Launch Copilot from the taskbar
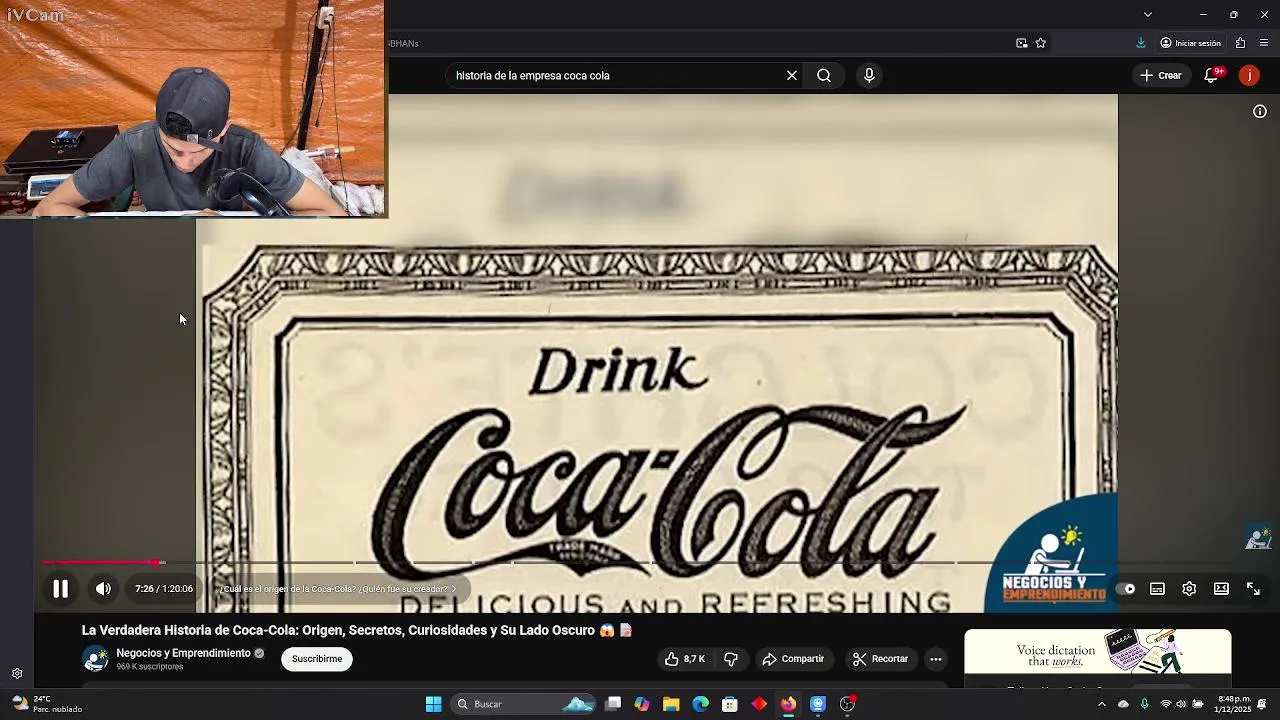The width and height of the screenshot is (1280, 720). point(642,704)
